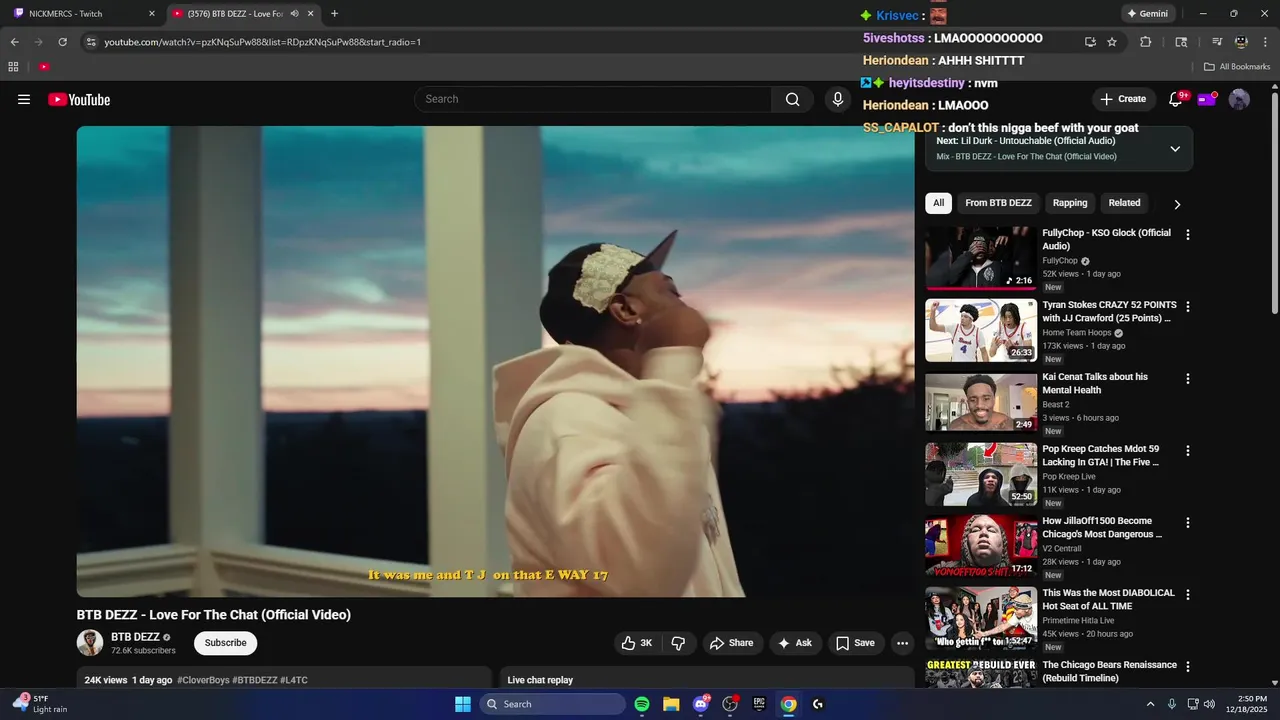This screenshot has width=1280, height=720.
Task: Go to YouTube home via logo
Action: (79, 99)
